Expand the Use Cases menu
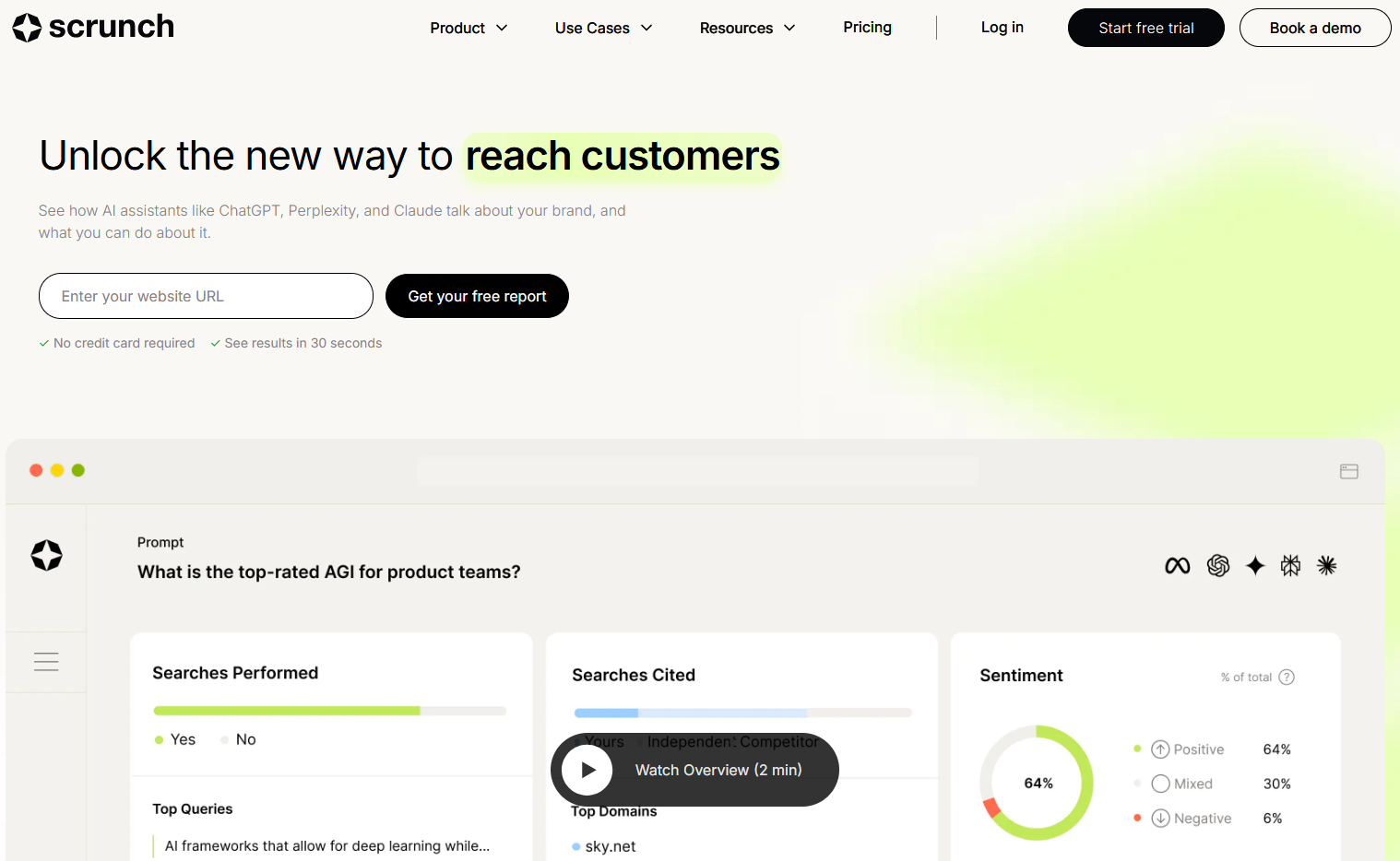1400x861 pixels. [603, 29]
